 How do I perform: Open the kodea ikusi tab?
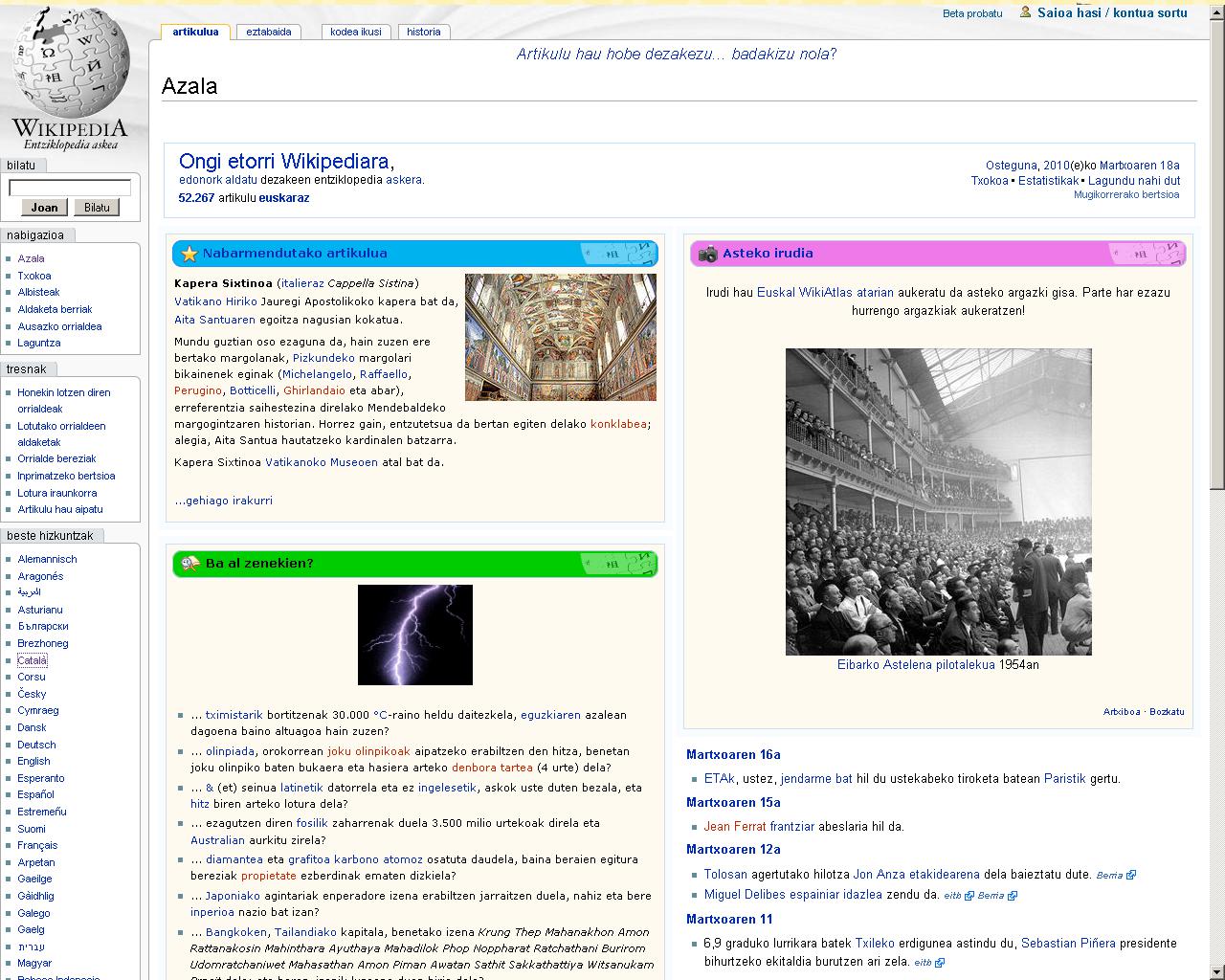point(356,32)
